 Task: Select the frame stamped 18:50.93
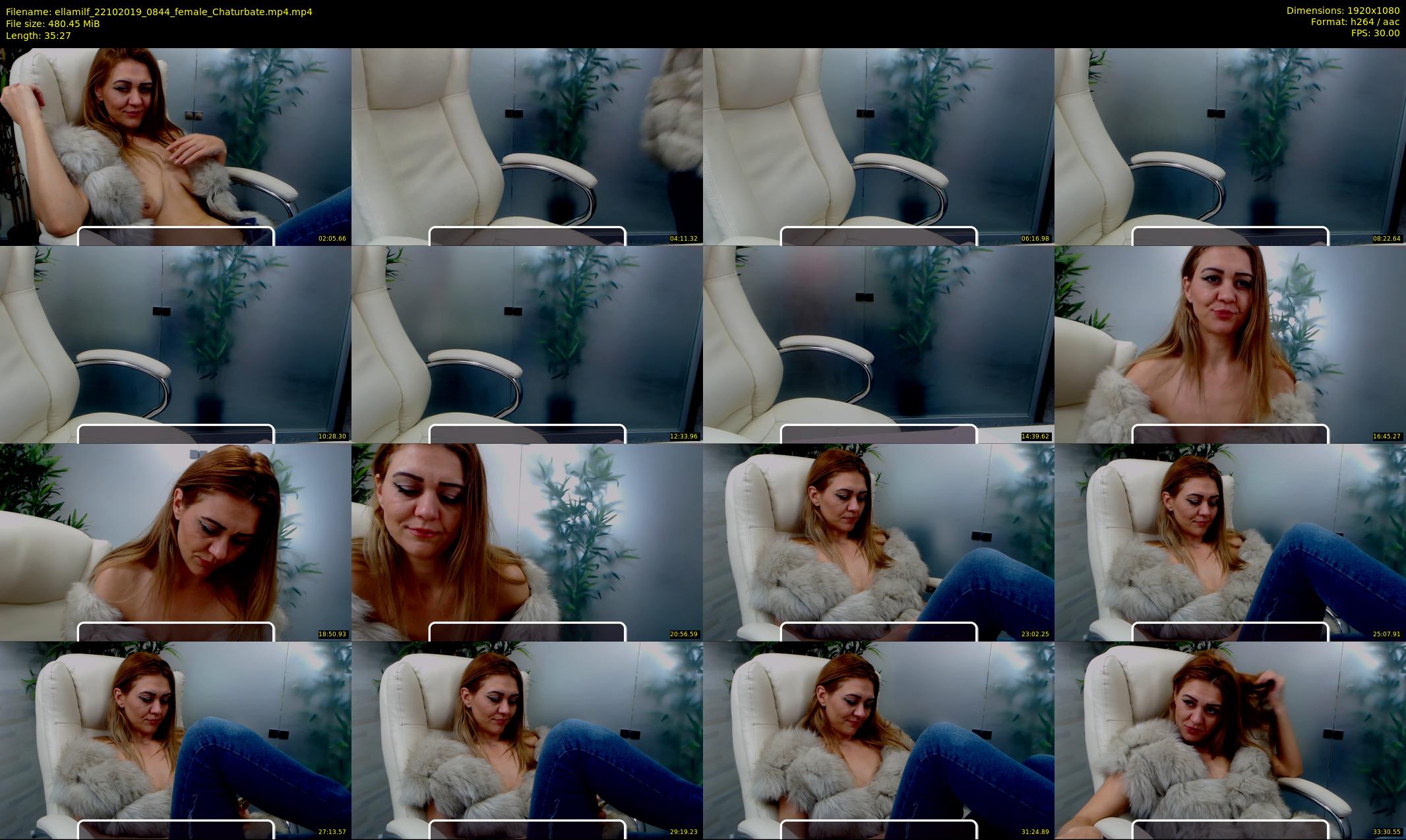coord(175,542)
